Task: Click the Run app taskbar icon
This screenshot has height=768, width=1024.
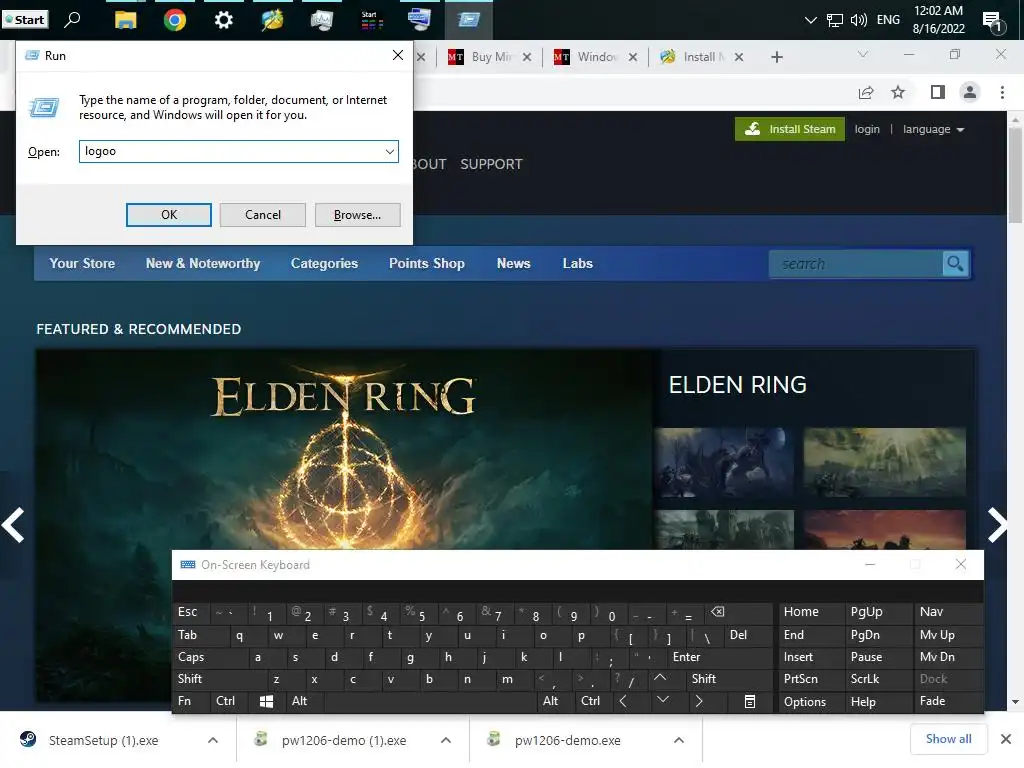Action: pyautogui.click(x=468, y=20)
